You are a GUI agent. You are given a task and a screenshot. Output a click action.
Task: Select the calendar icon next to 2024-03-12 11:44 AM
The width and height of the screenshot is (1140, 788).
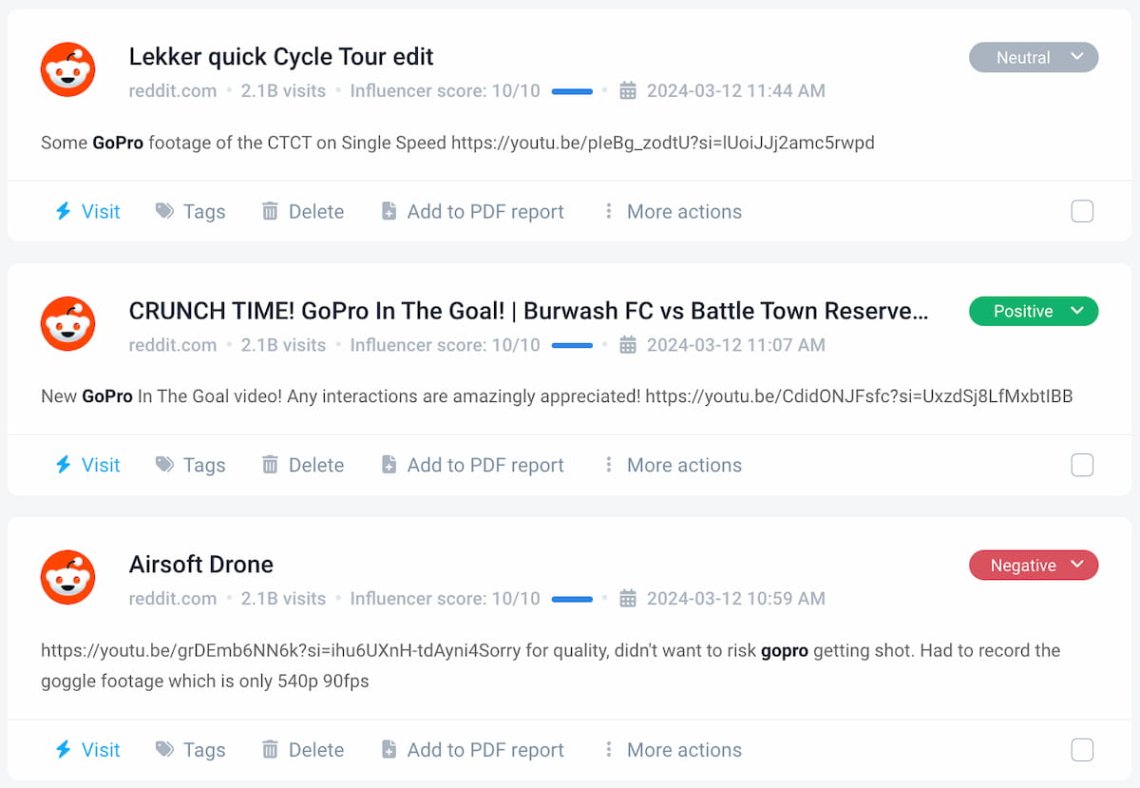click(x=628, y=90)
